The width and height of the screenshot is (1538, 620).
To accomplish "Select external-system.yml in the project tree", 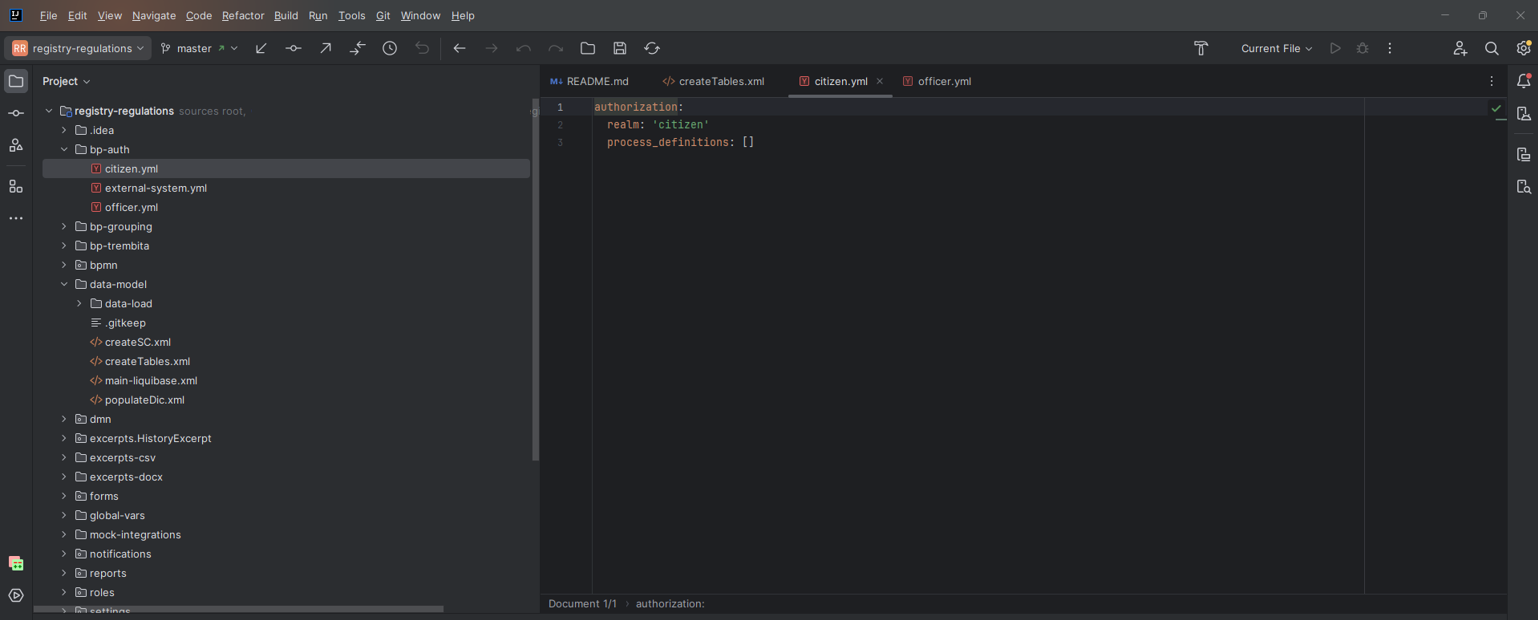I will pos(156,188).
